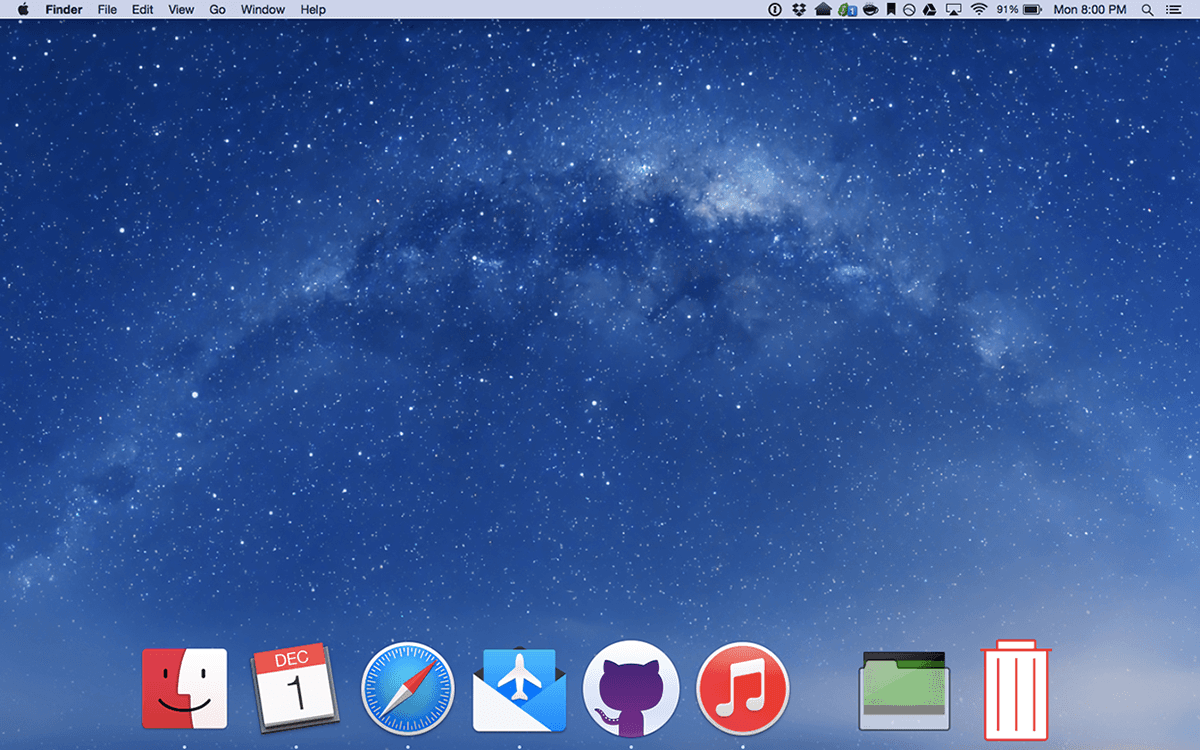The width and height of the screenshot is (1200, 750).
Task: Open the Wi-Fi status menu
Action: pos(978,10)
